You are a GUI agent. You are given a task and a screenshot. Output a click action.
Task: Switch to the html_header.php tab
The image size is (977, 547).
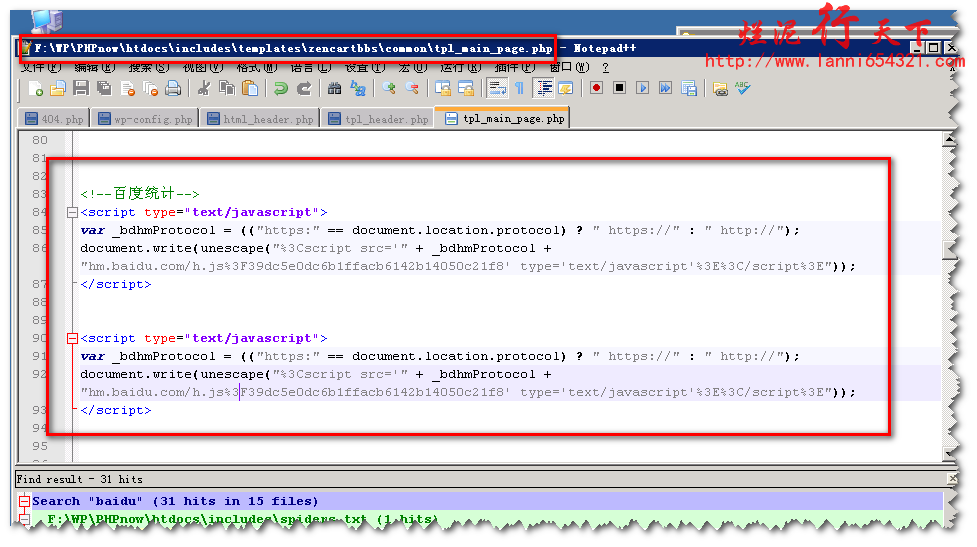(260, 119)
